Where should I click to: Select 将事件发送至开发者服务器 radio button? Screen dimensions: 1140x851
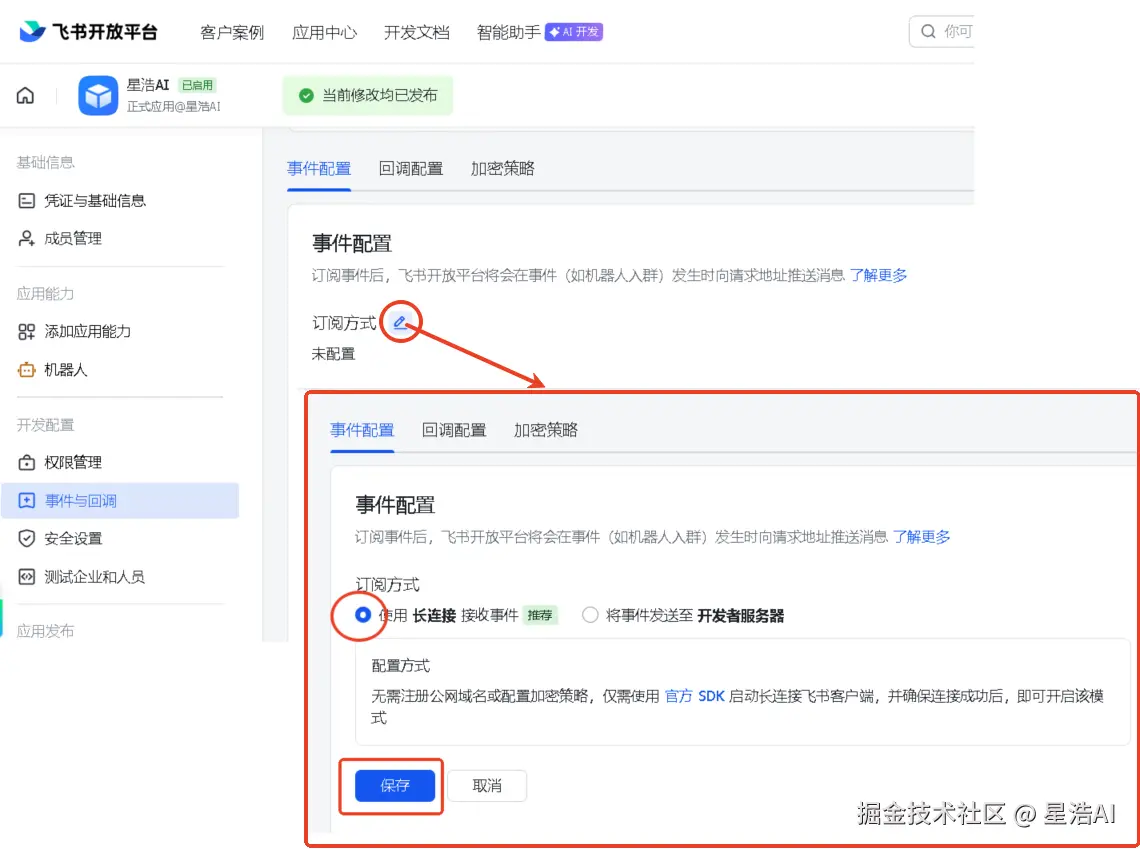tap(590, 615)
